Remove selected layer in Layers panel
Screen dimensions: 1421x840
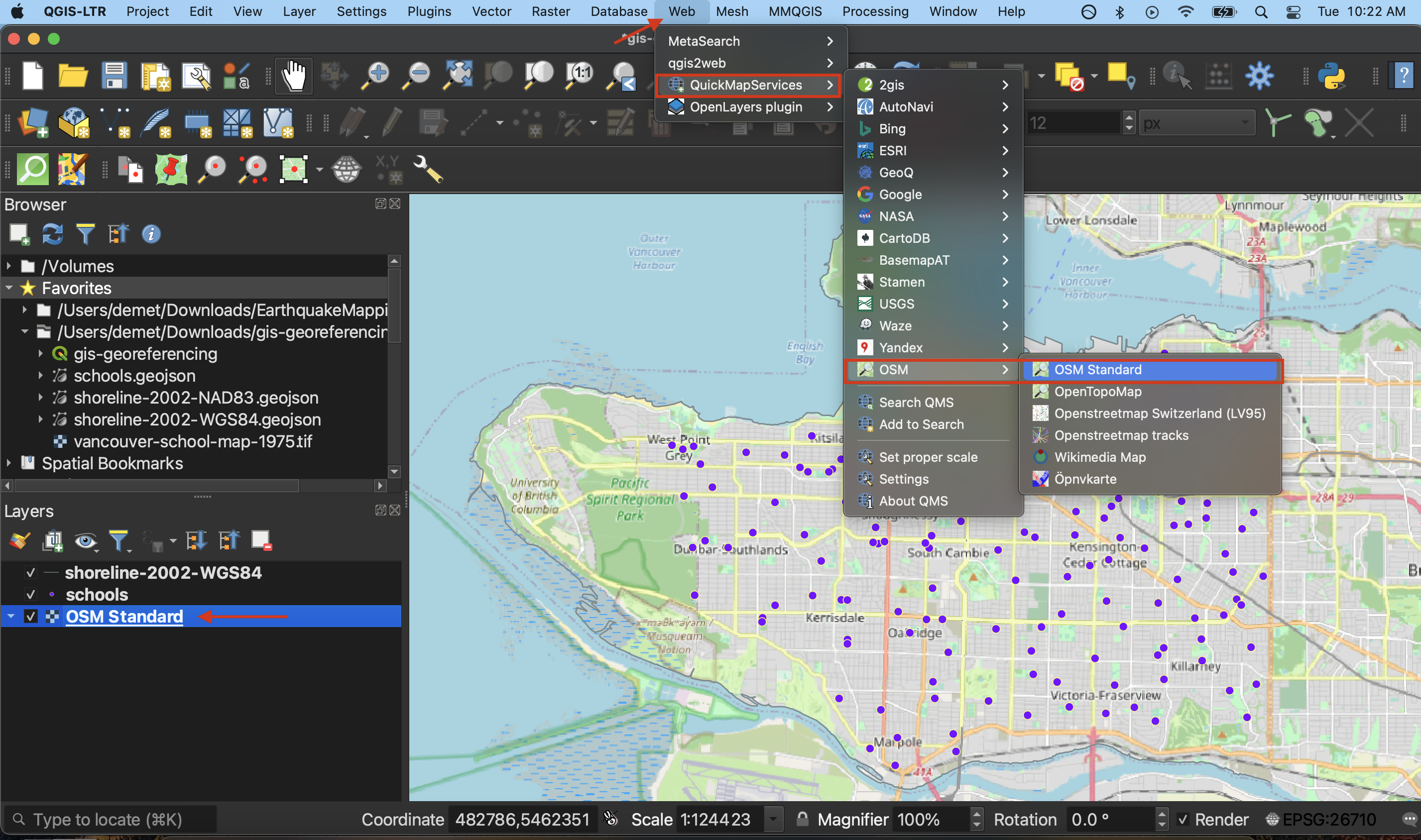click(x=262, y=540)
